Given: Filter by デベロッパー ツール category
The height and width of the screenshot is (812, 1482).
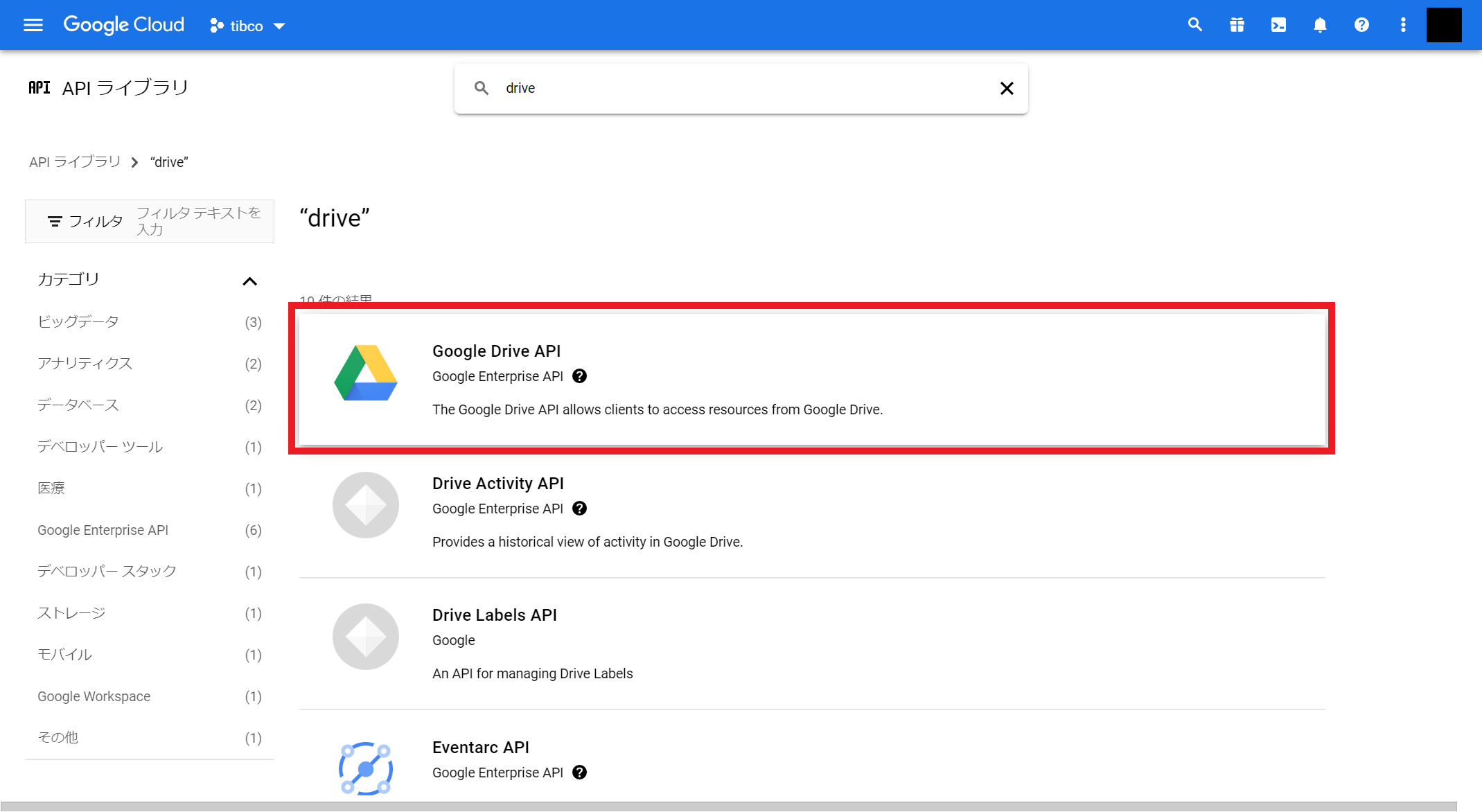Looking at the screenshot, I should tap(149, 446).
